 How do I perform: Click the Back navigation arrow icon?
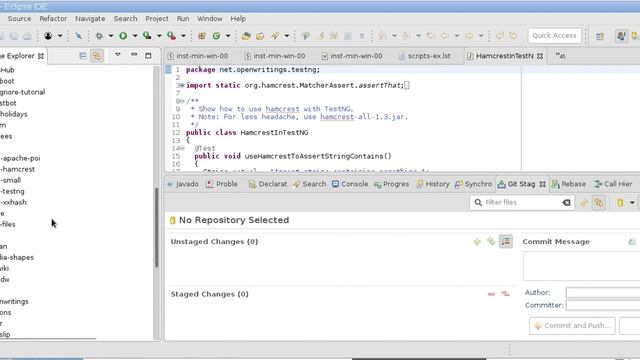[x=445, y=36]
